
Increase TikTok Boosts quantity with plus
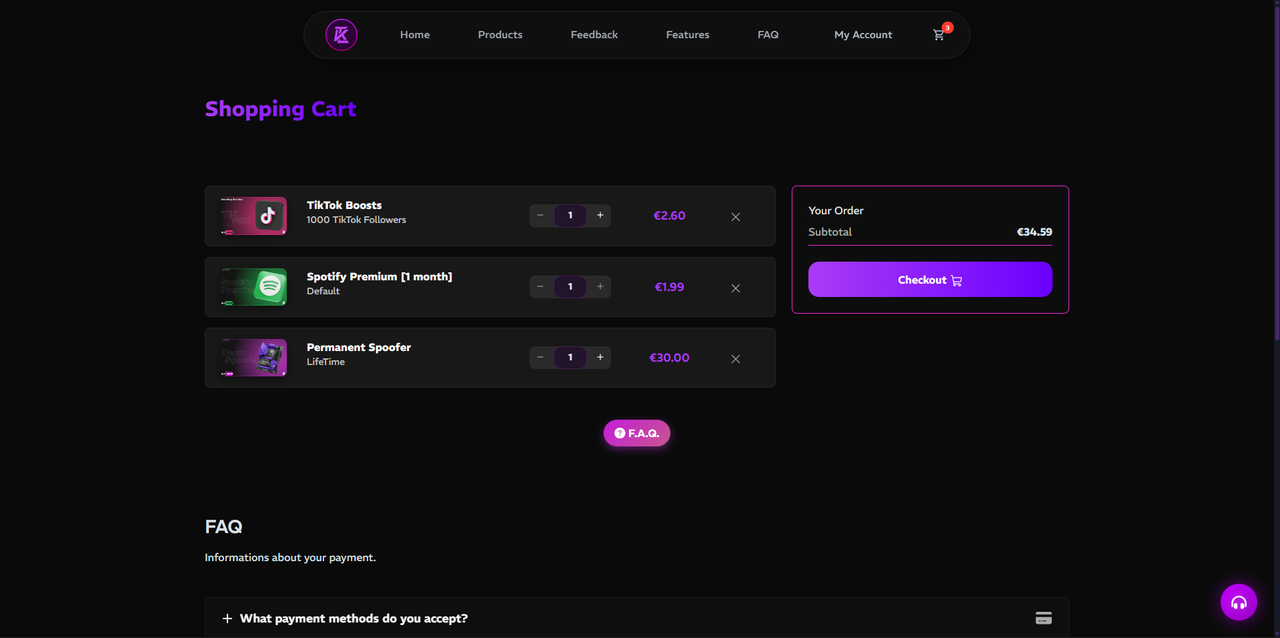pos(600,215)
